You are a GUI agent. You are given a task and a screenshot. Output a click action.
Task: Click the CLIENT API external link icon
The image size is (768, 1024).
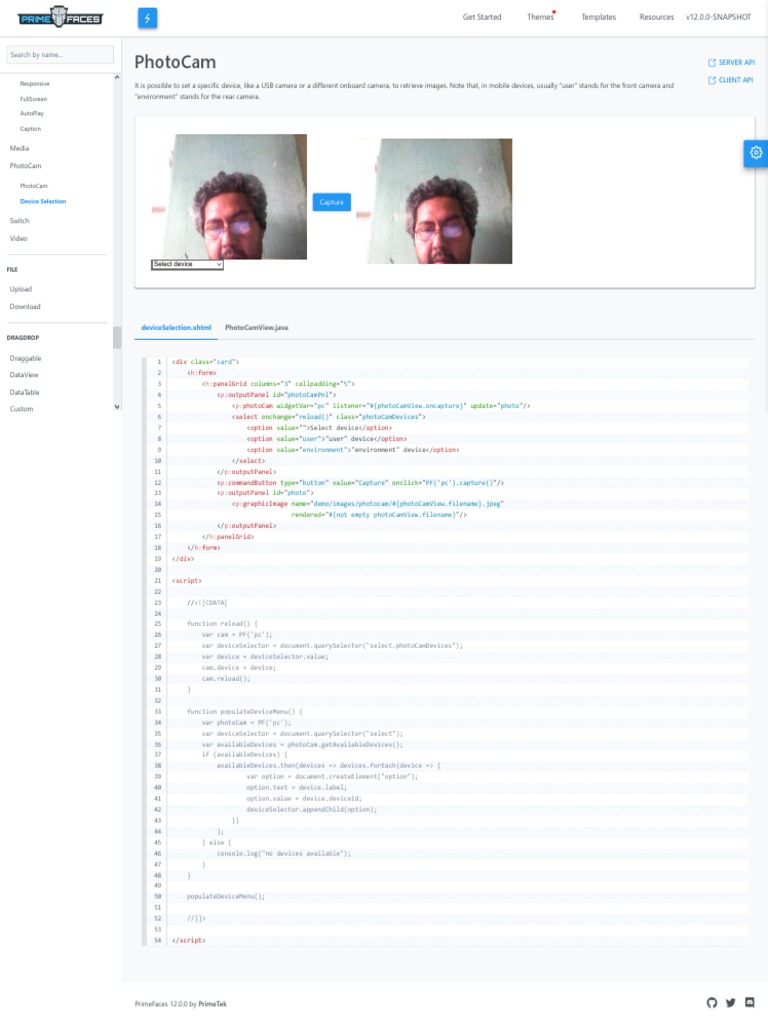coord(712,80)
